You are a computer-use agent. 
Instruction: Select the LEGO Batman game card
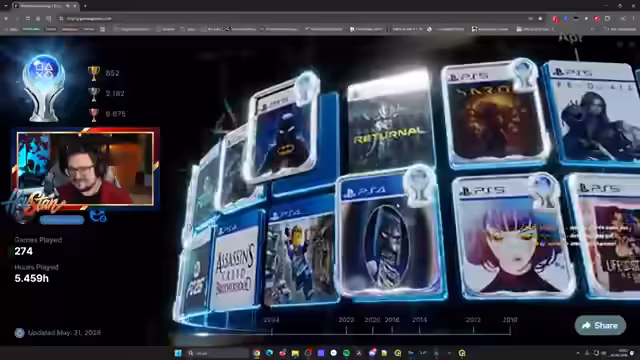[x=282, y=131]
